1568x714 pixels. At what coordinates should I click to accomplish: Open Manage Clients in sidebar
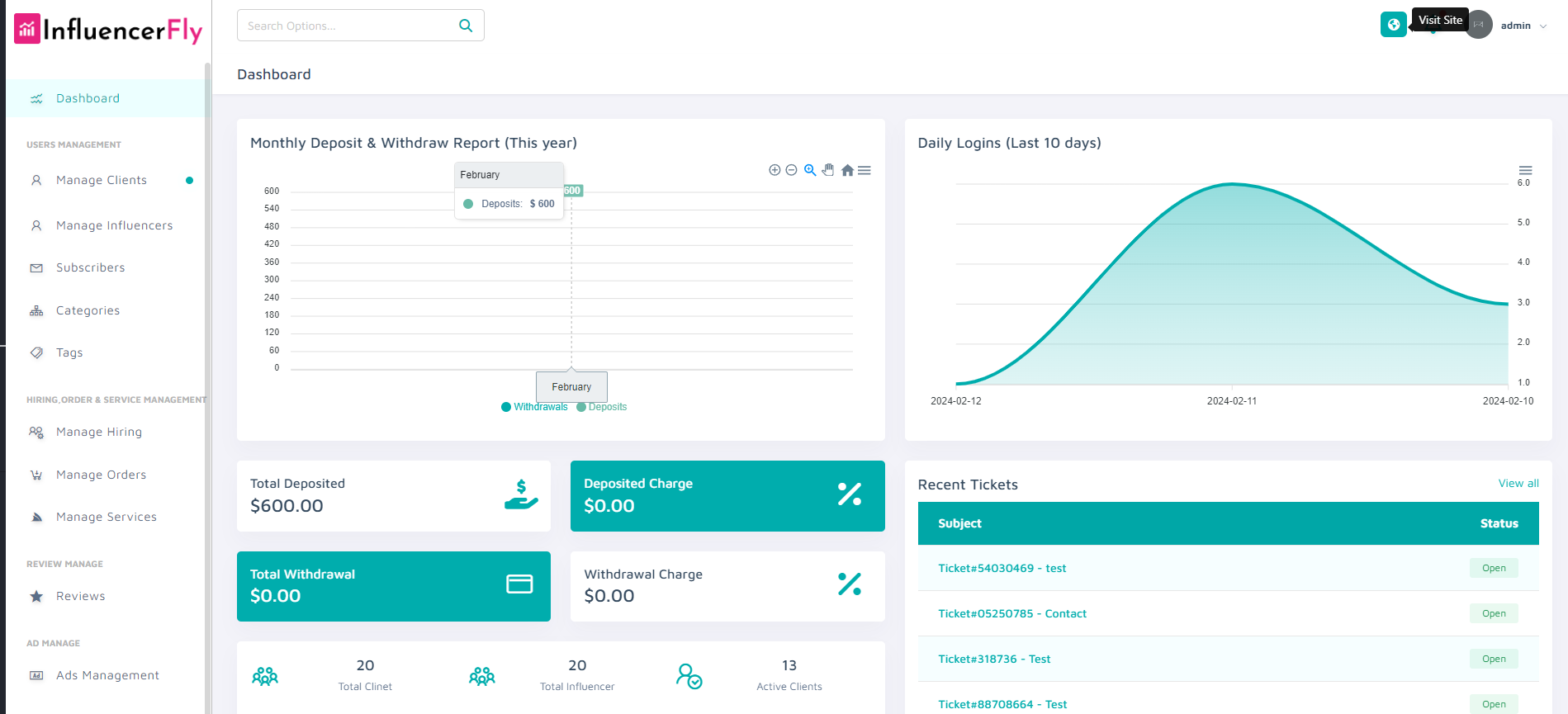[102, 180]
